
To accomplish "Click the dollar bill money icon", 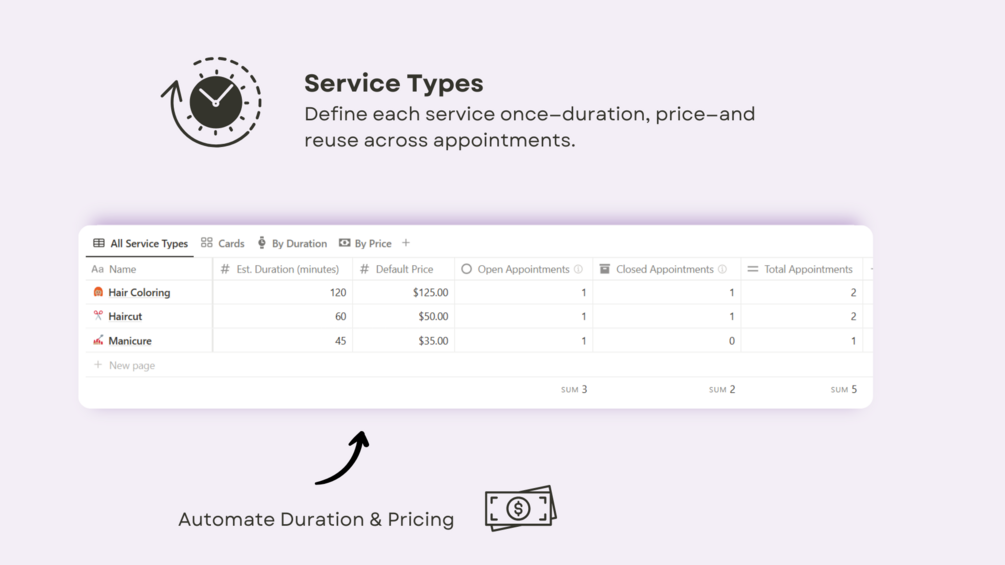I will pos(520,508).
